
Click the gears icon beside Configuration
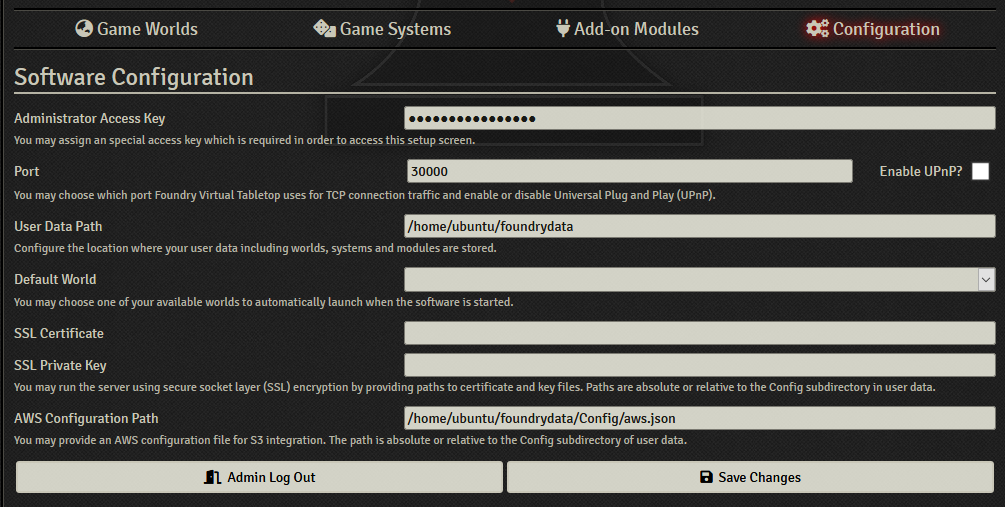817,28
